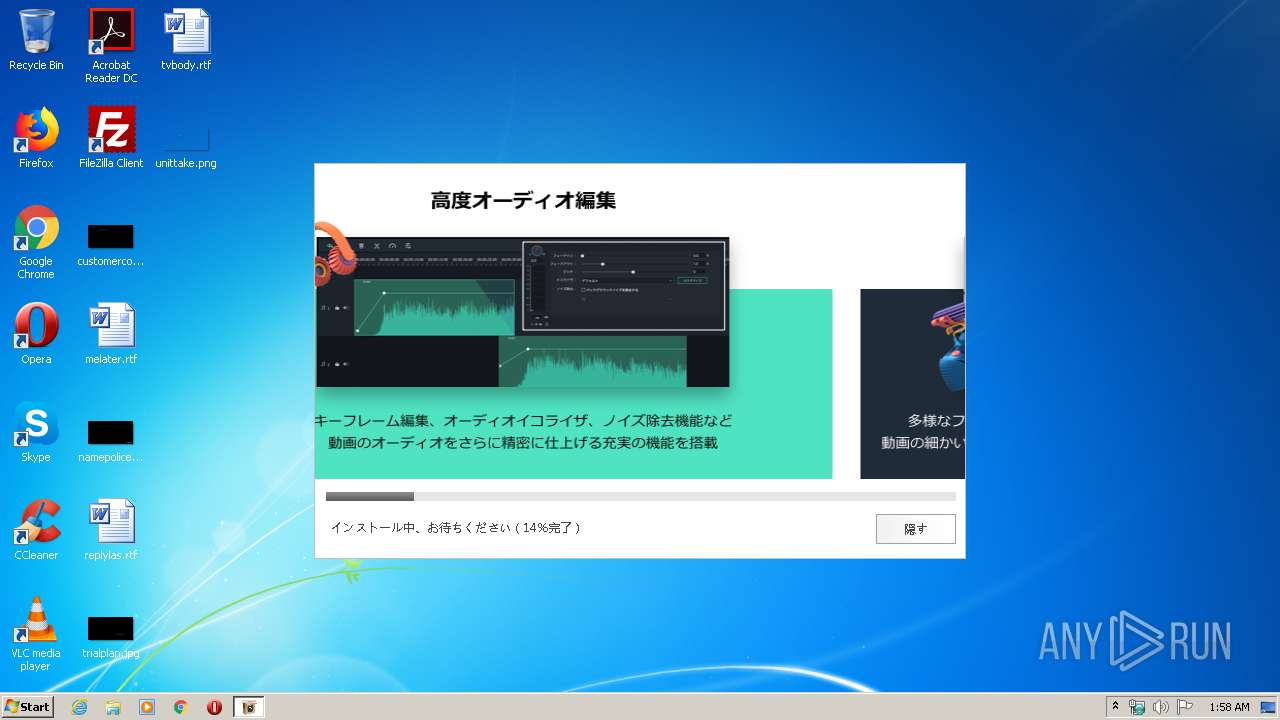Image resolution: width=1280 pixels, height=720 pixels.
Task: Select the namepolice... file icon
Action: click(x=111, y=441)
